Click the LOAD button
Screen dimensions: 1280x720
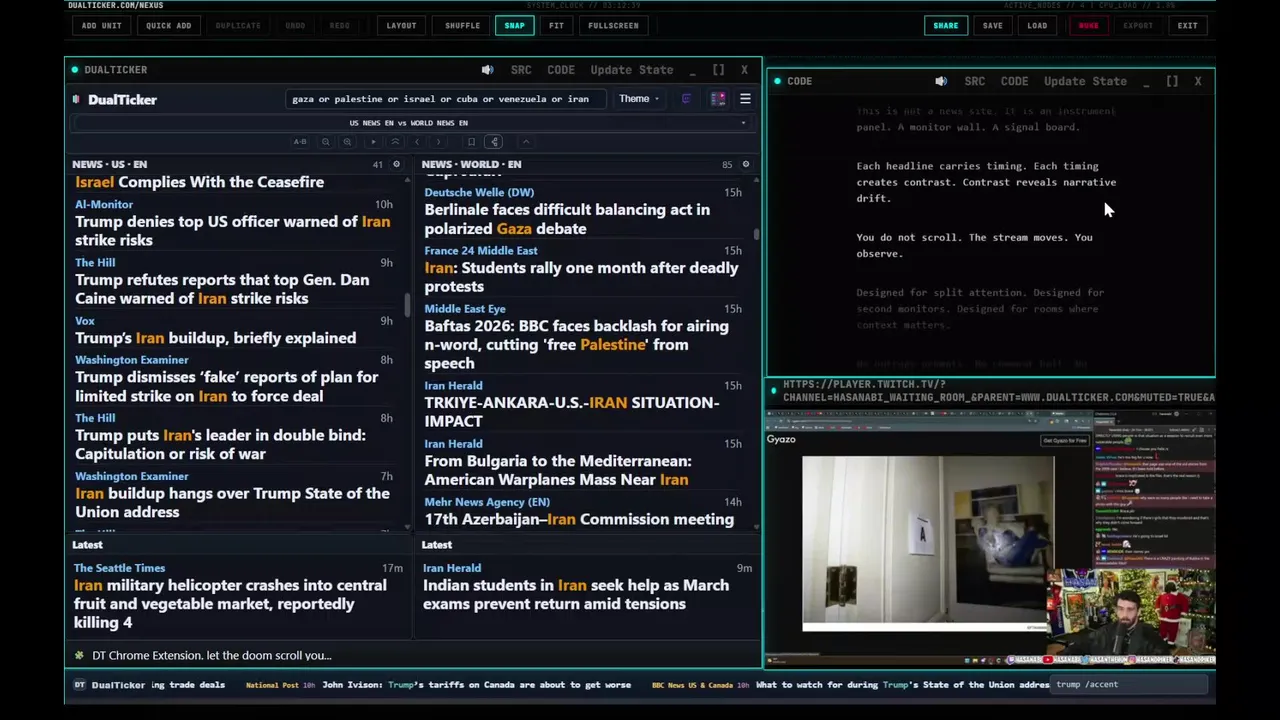(1037, 25)
